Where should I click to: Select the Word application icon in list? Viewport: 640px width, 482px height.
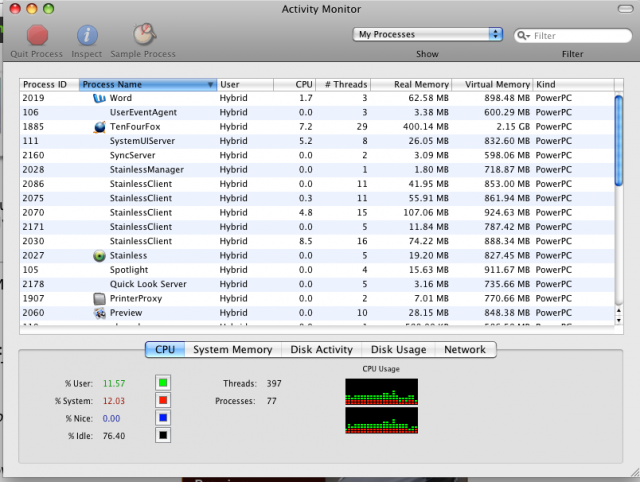99,98
